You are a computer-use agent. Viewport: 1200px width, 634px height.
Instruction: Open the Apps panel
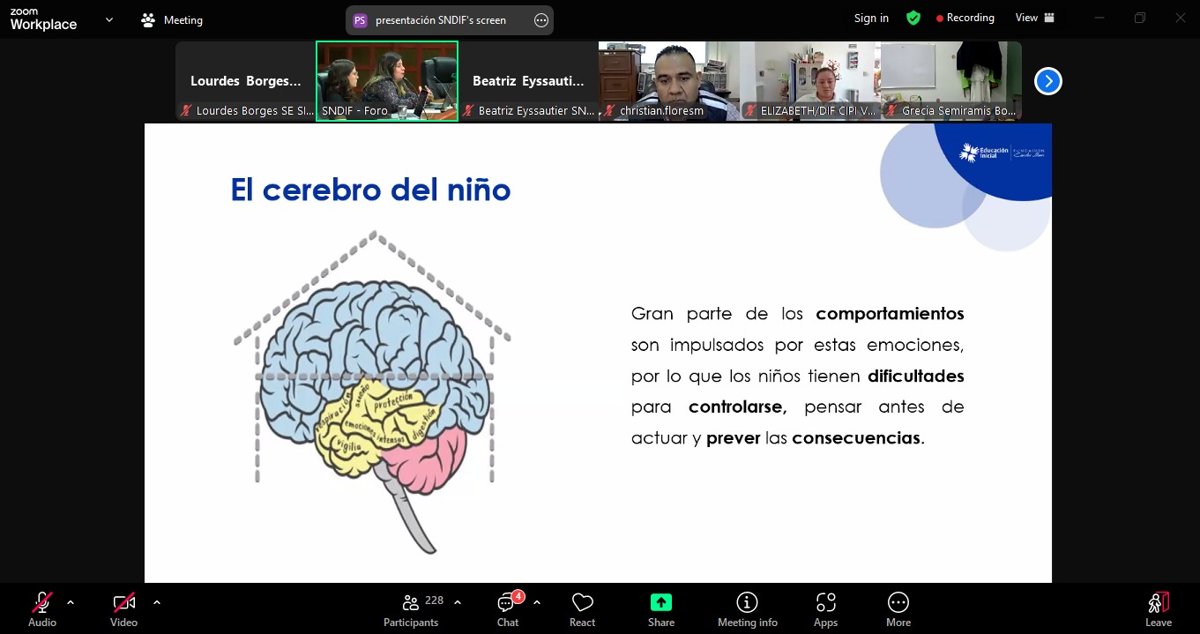pyautogui.click(x=825, y=609)
